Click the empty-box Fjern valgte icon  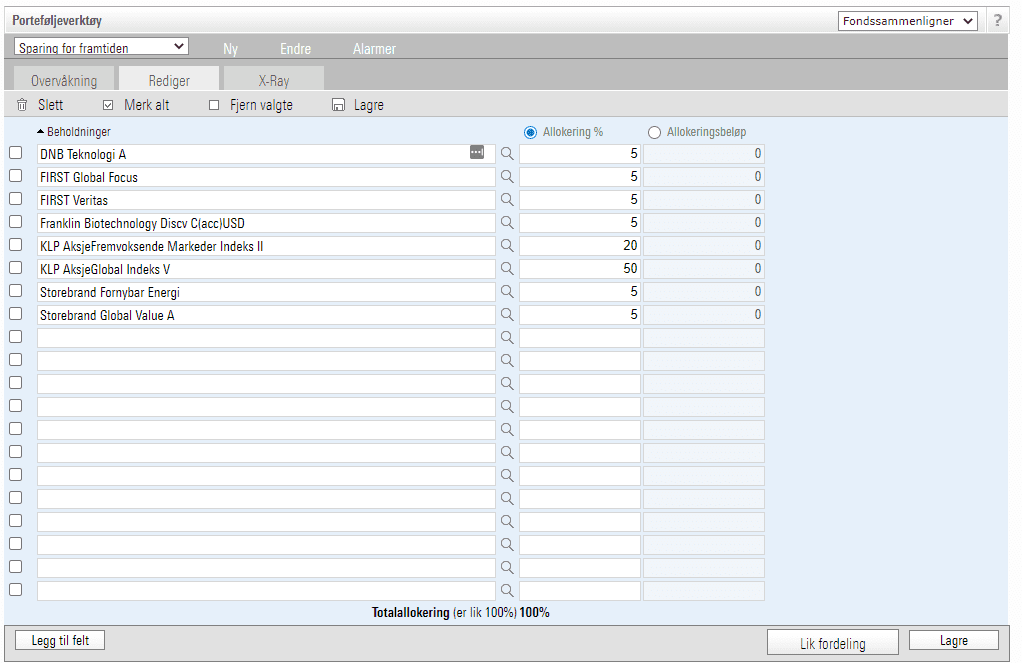(x=214, y=105)
